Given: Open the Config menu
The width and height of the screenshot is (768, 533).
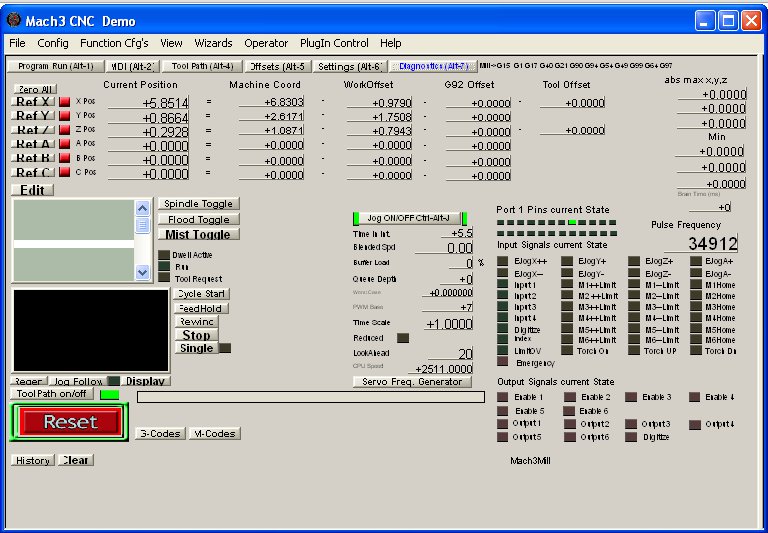Looking at the screenshot, I should coord(53,43).
